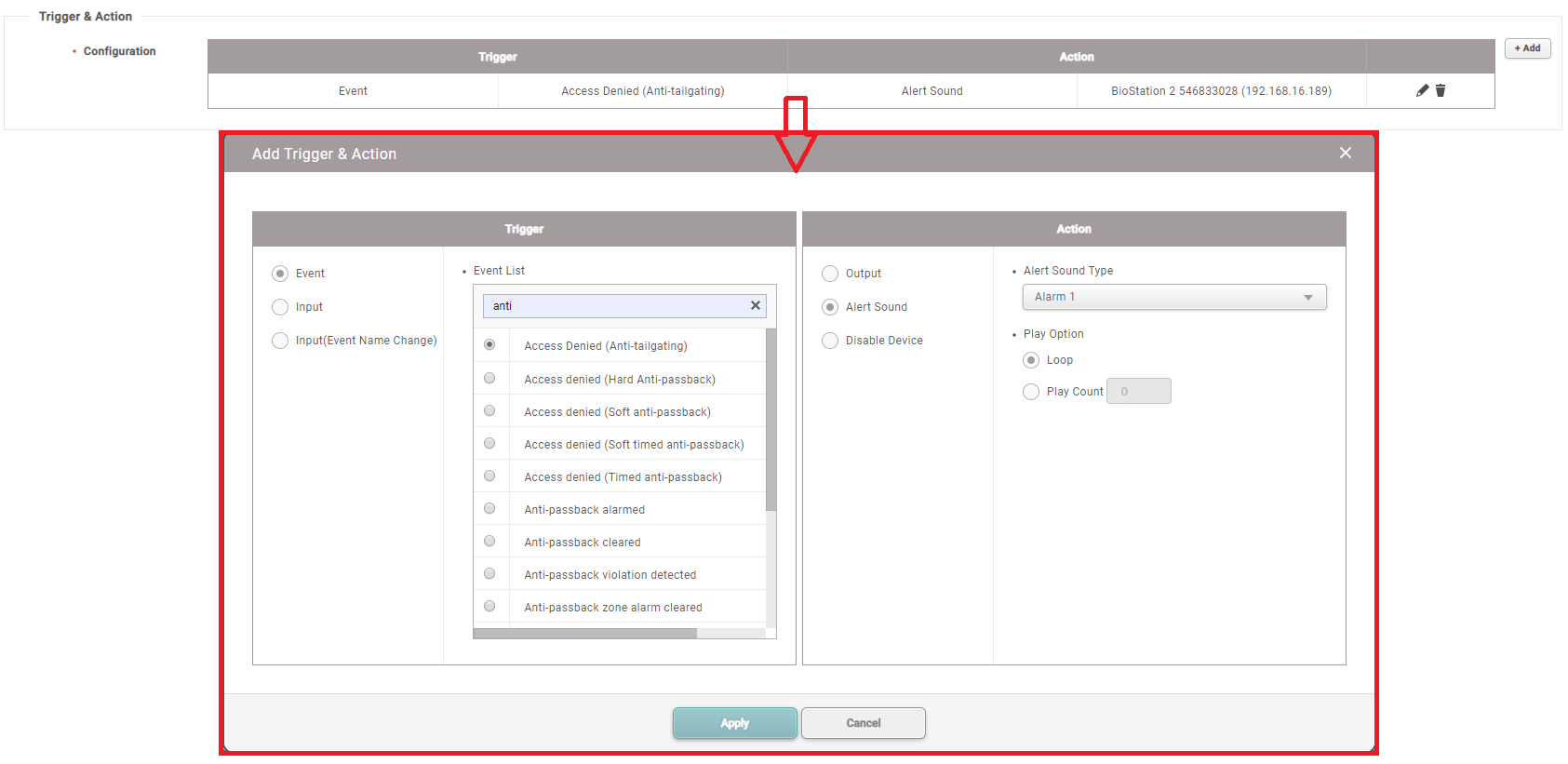Viewport: 1568px width, 764px height.
Task: Choose the Output action radio button
Action: 830,274
